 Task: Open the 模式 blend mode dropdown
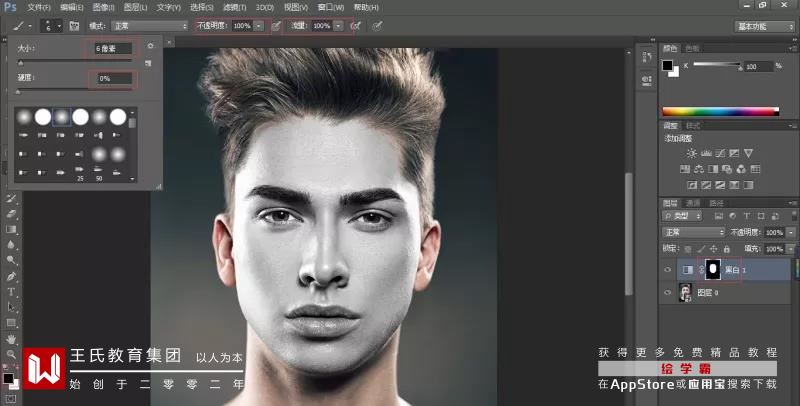150,26
